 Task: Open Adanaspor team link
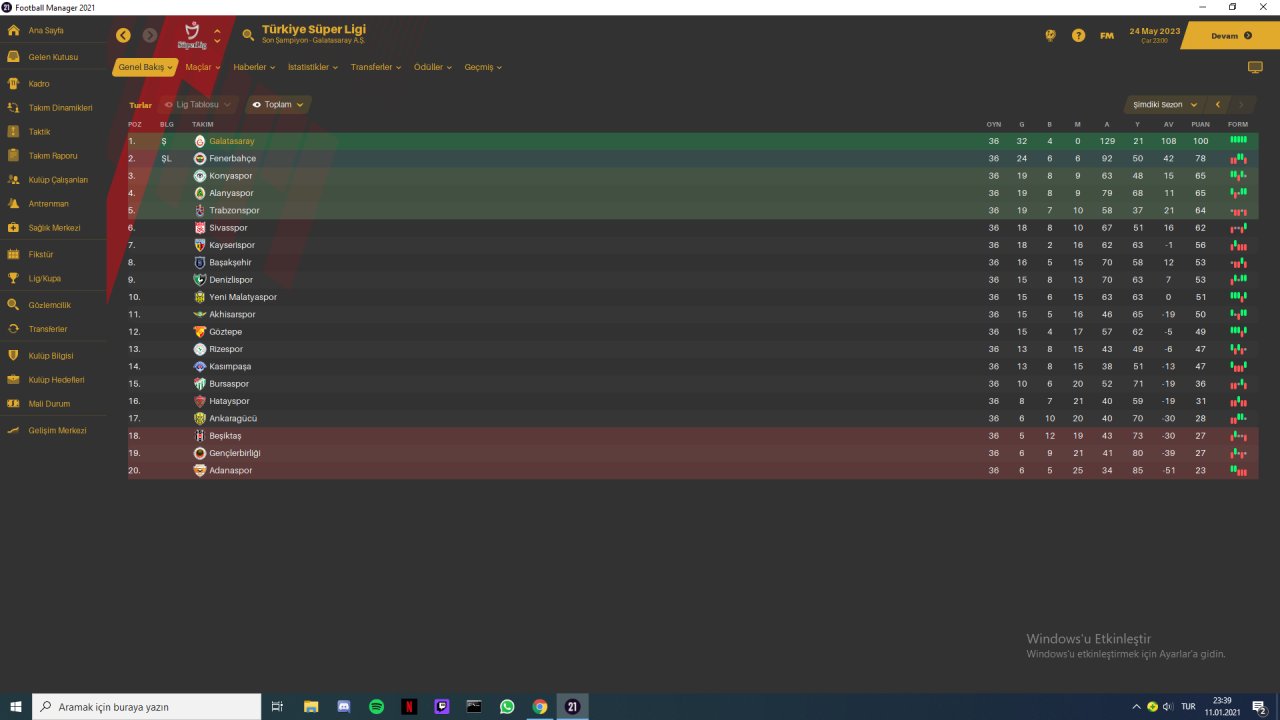click(231, 470)
